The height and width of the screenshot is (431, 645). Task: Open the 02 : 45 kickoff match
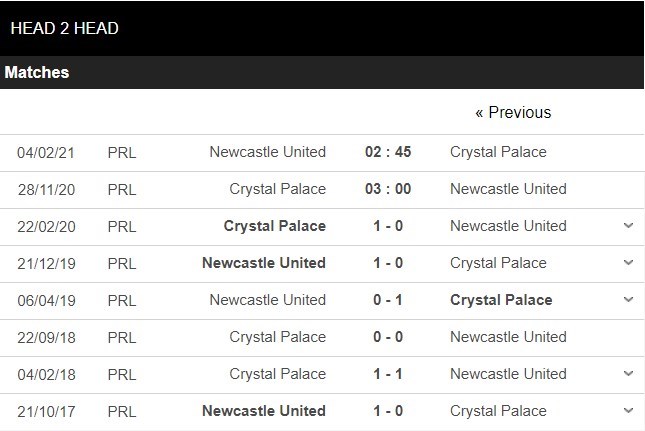click(388, 152)
